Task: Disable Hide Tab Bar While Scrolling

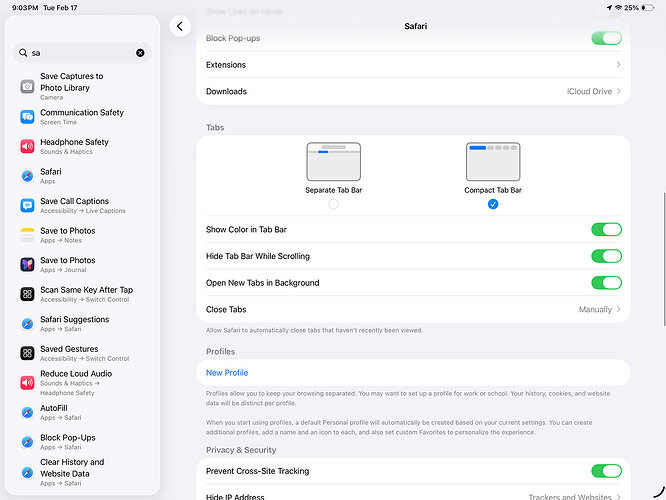Action: point(606,256)
